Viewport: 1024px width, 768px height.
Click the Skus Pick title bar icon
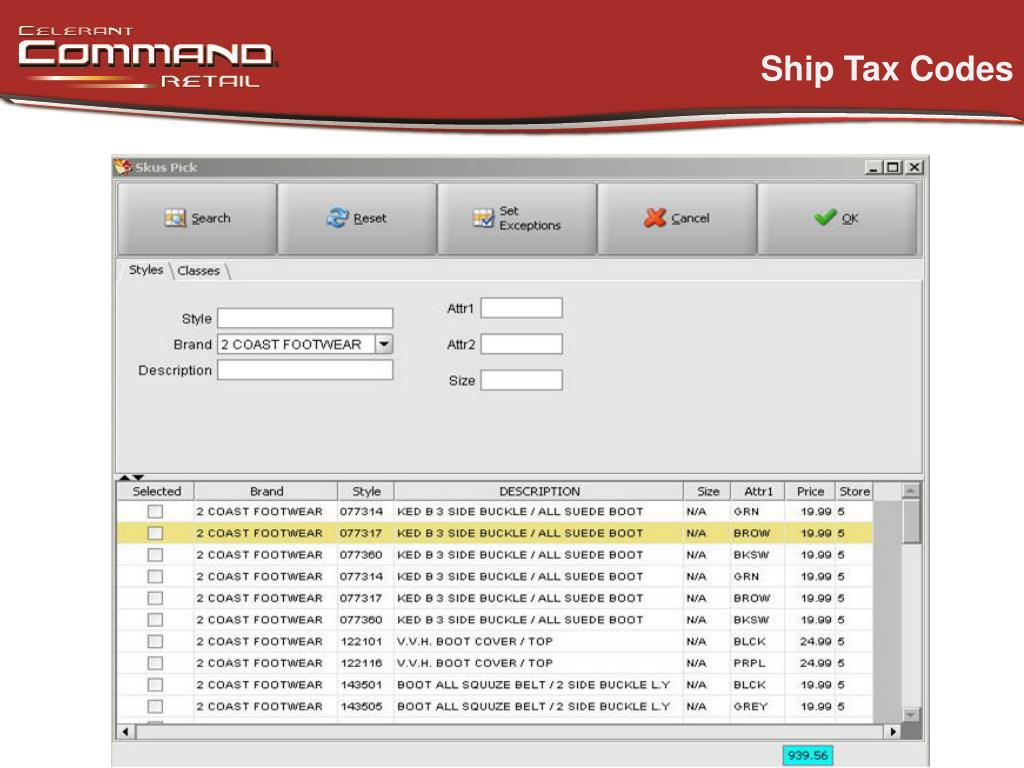(122, 167)
